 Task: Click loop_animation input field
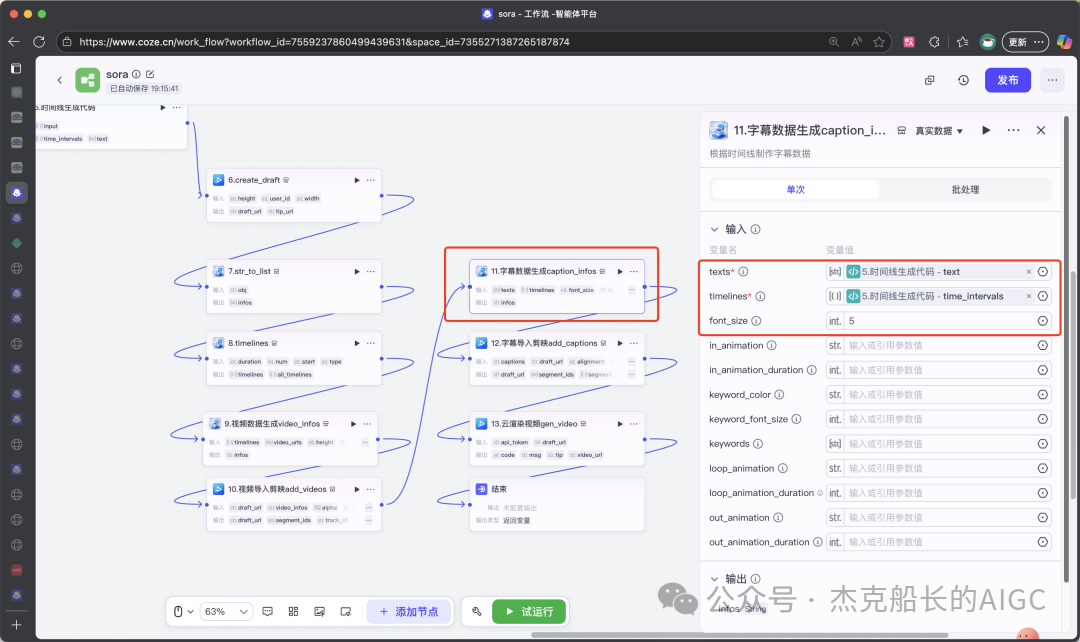click(x=939, y=468)
